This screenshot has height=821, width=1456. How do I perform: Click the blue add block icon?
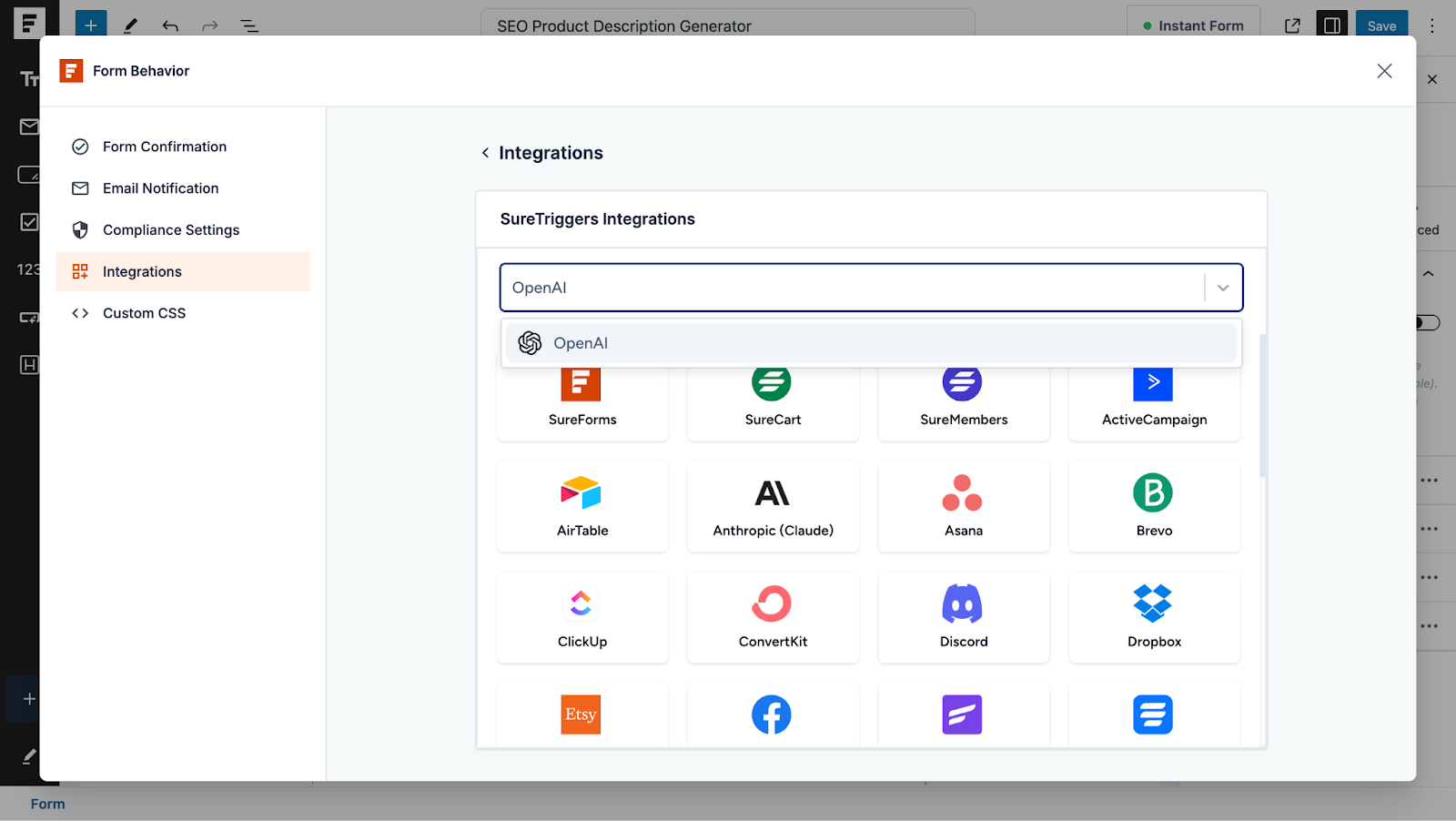tap(90, 25)
